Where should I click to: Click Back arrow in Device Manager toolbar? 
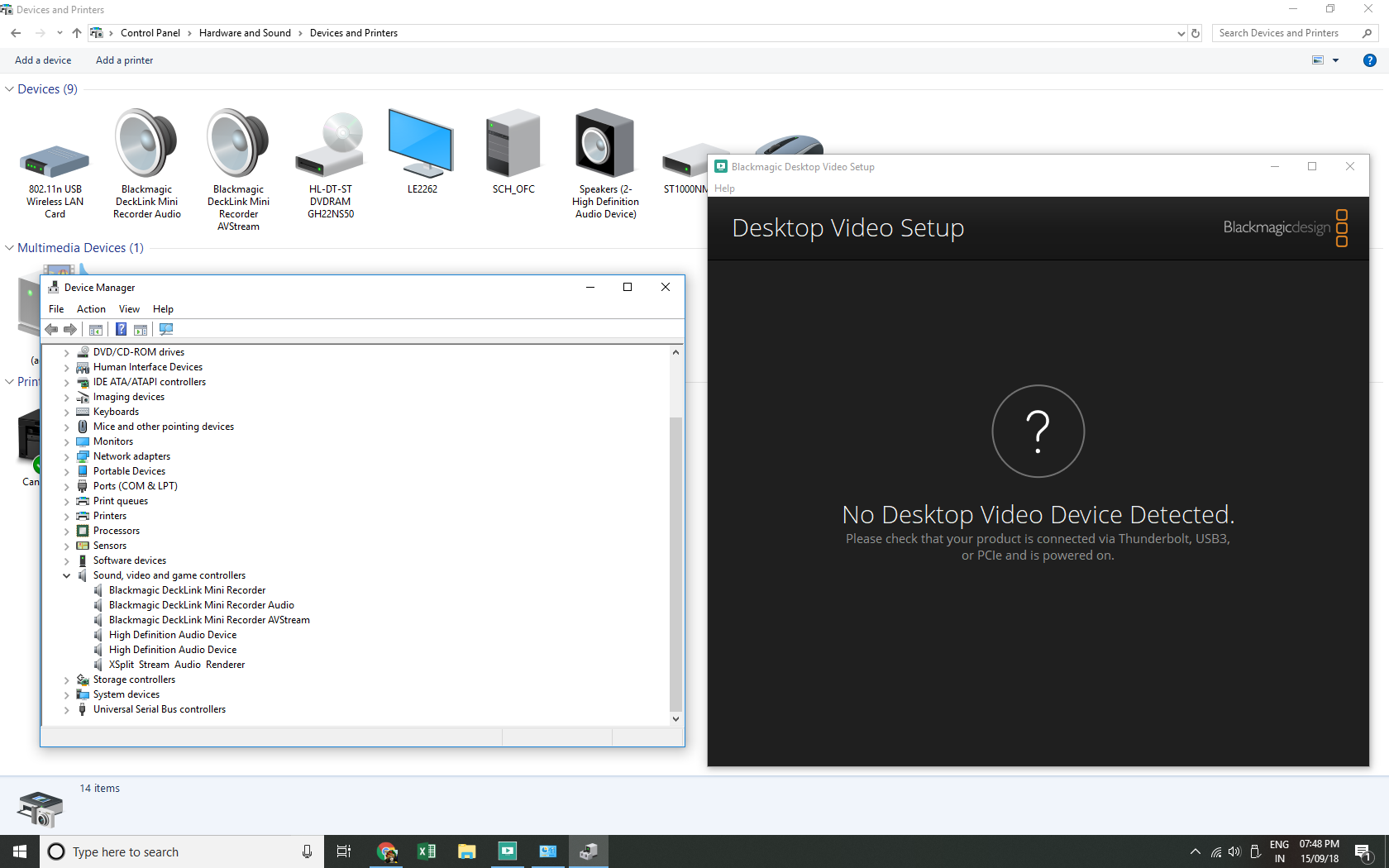click(x=51, y=330)
